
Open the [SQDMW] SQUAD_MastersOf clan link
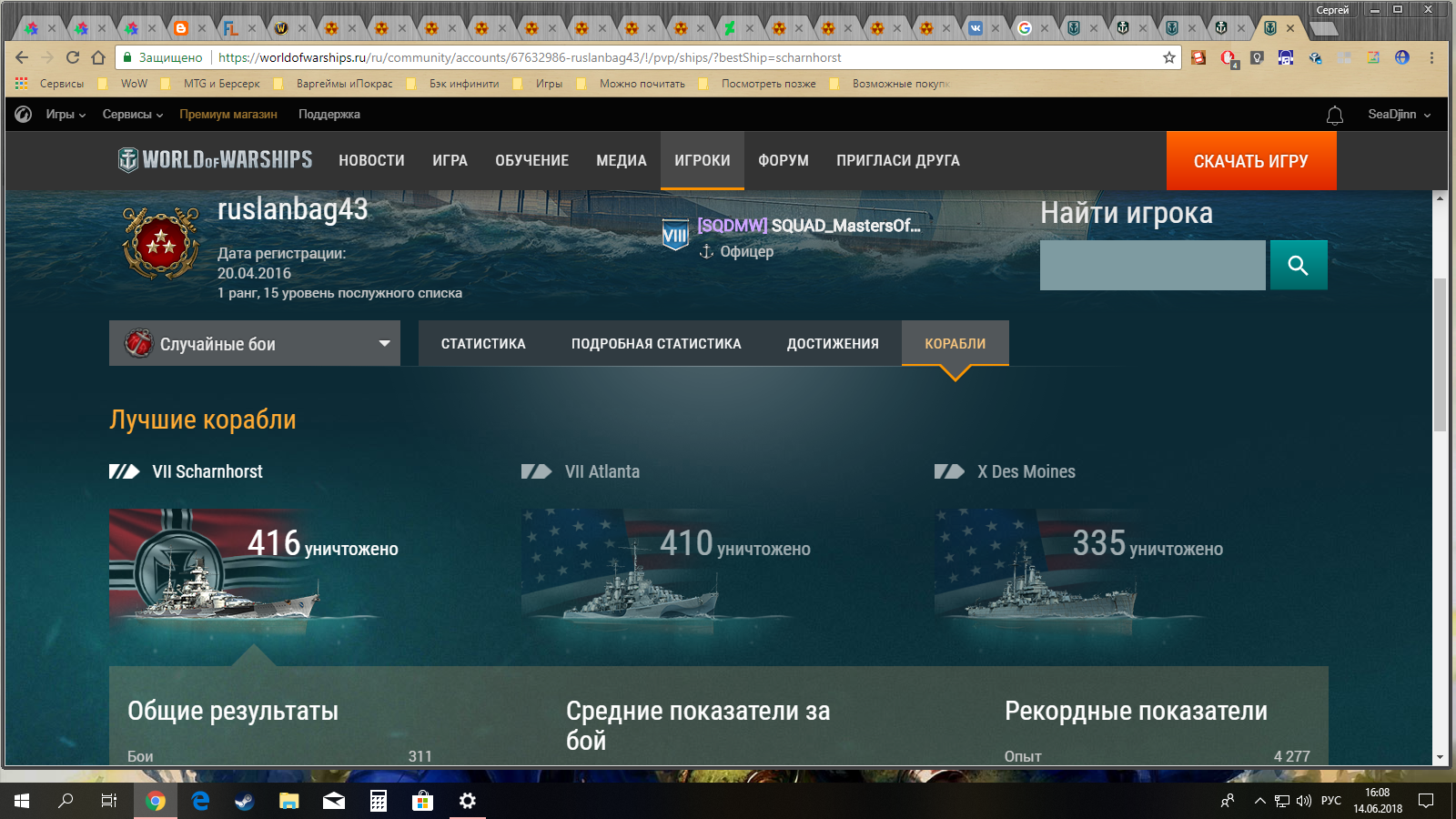click(809, 226)
